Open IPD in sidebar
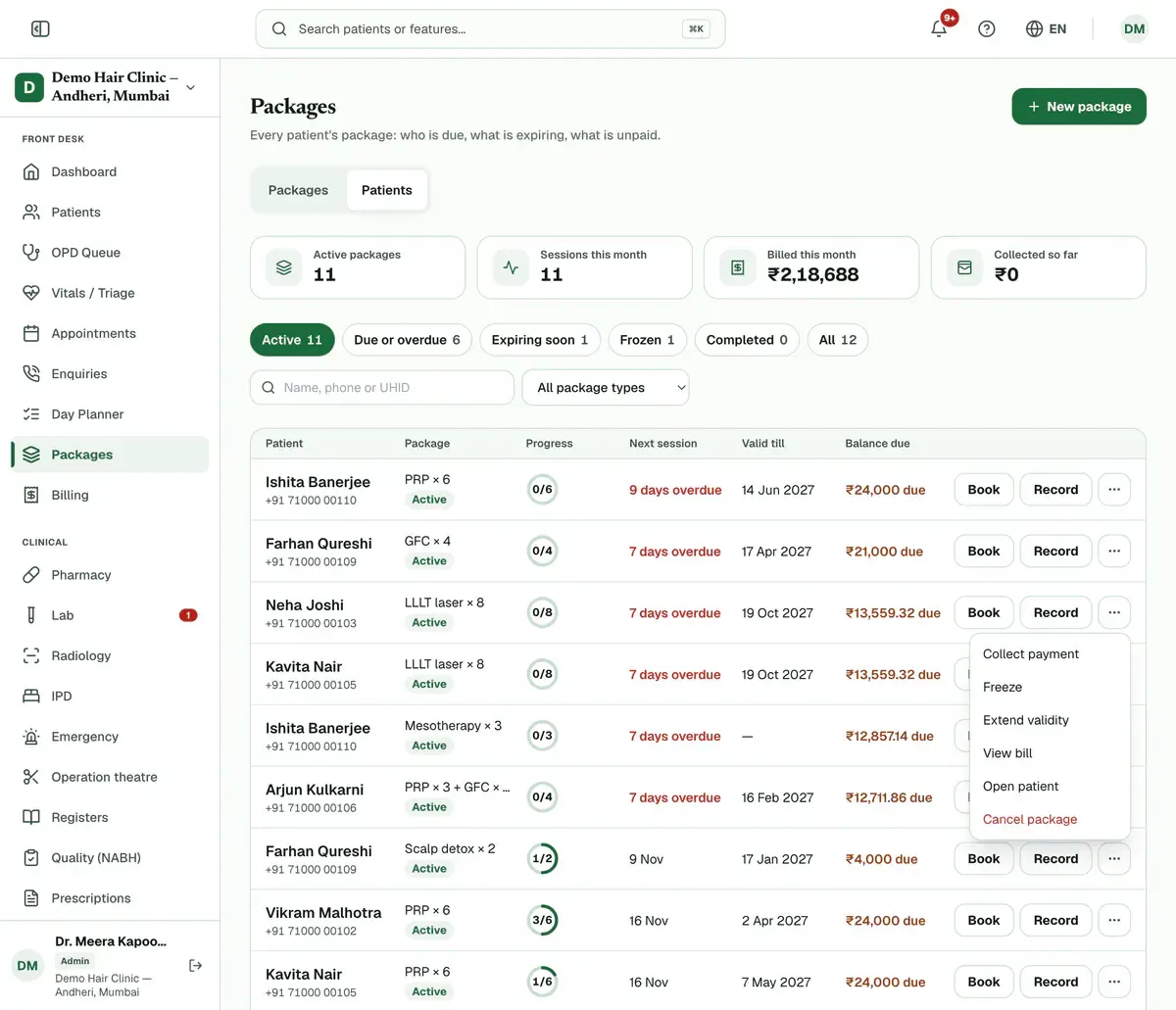The image size is (1176, 1010). (110, 697)
